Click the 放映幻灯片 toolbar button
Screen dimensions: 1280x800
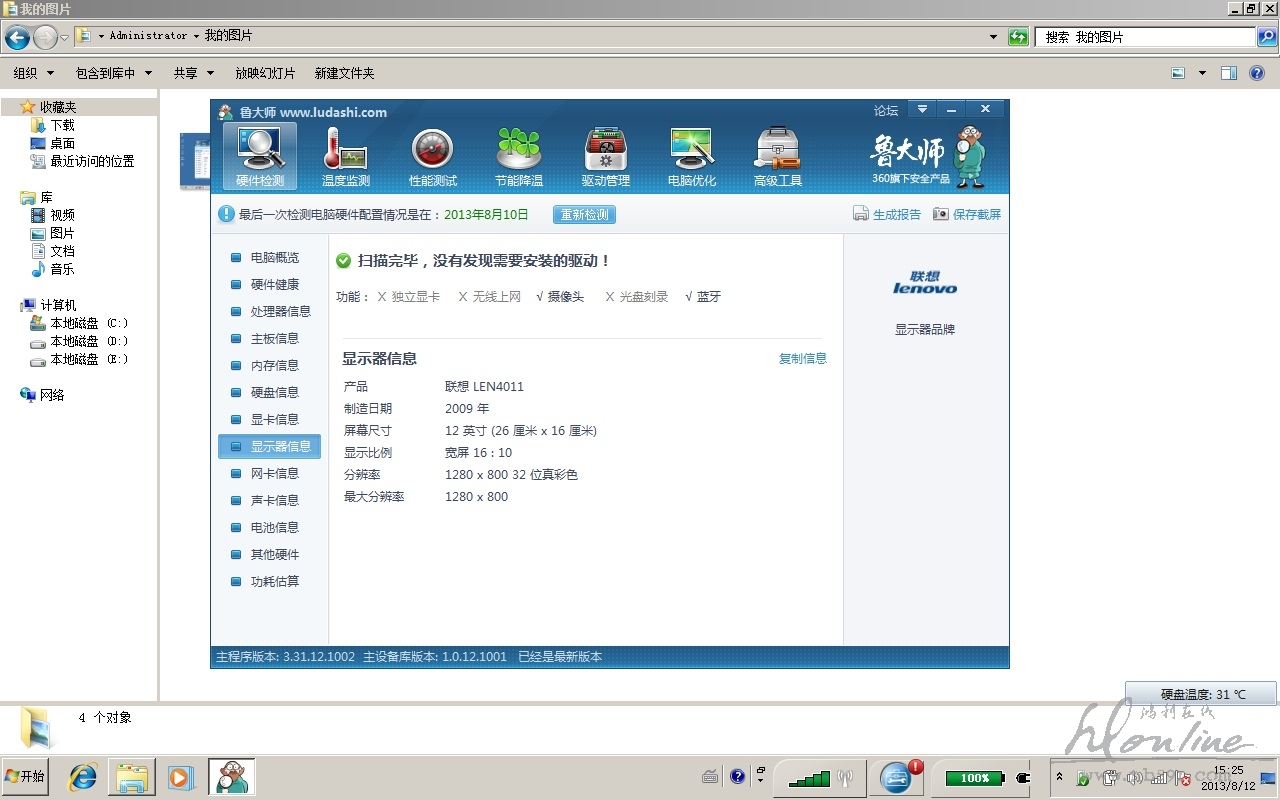tap(265, 73)
